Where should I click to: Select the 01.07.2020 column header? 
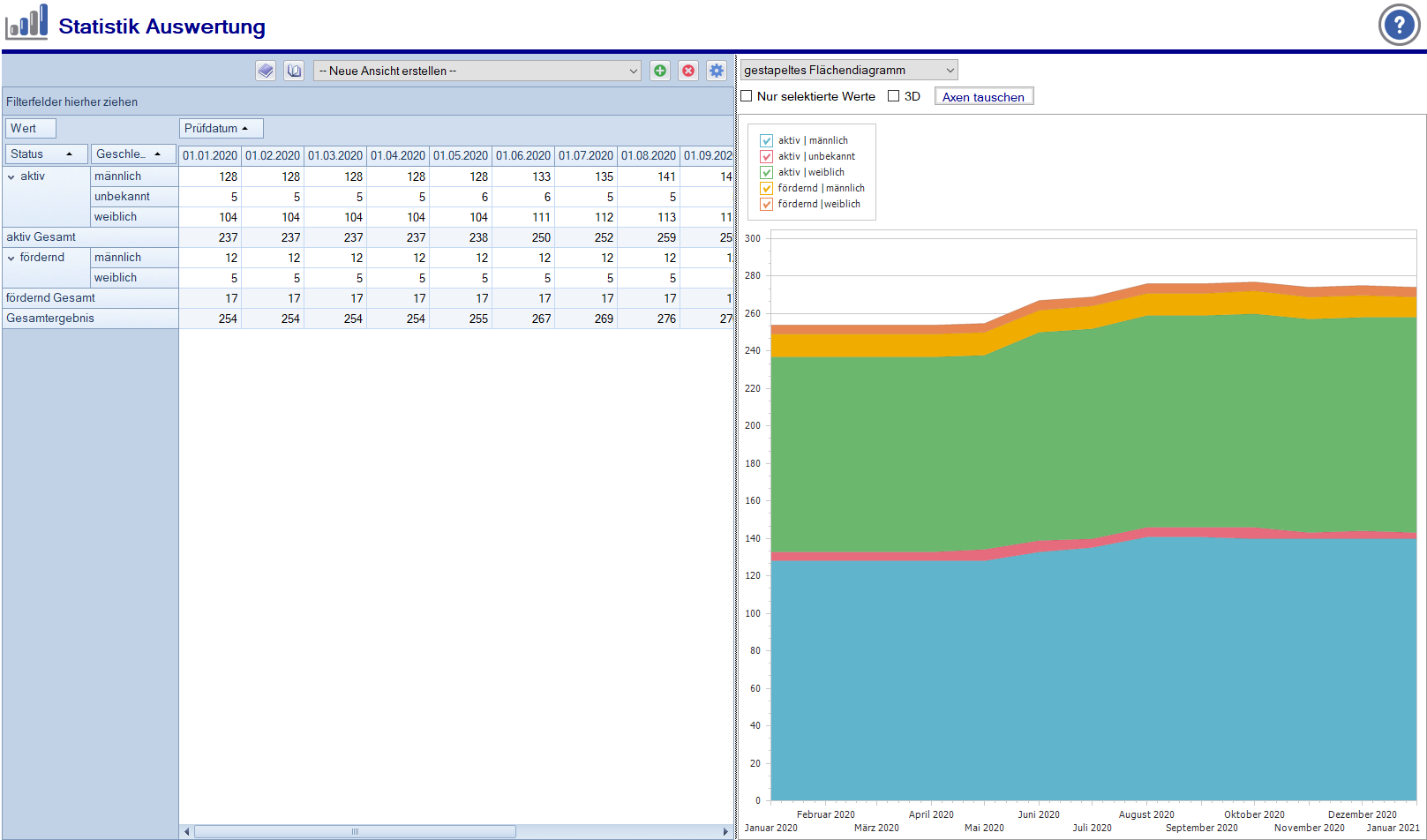586,155
